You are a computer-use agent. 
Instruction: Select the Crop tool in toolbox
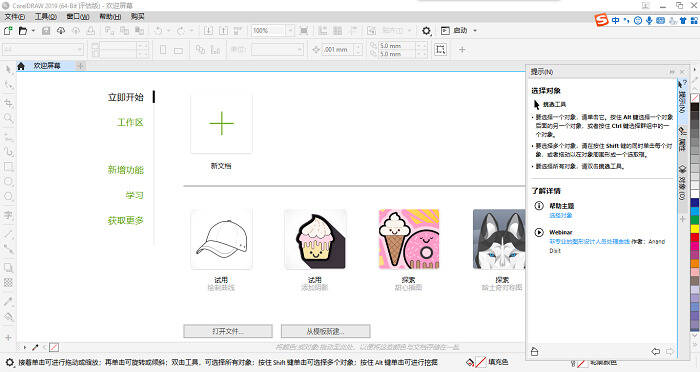click(x=8, y=103)
